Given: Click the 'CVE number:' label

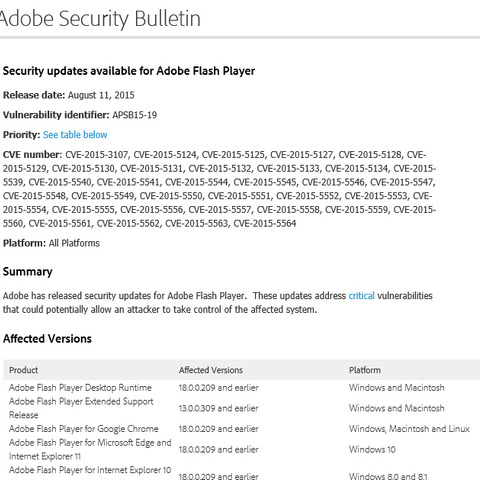Looking at the screenshot, I should coord(32,155).
